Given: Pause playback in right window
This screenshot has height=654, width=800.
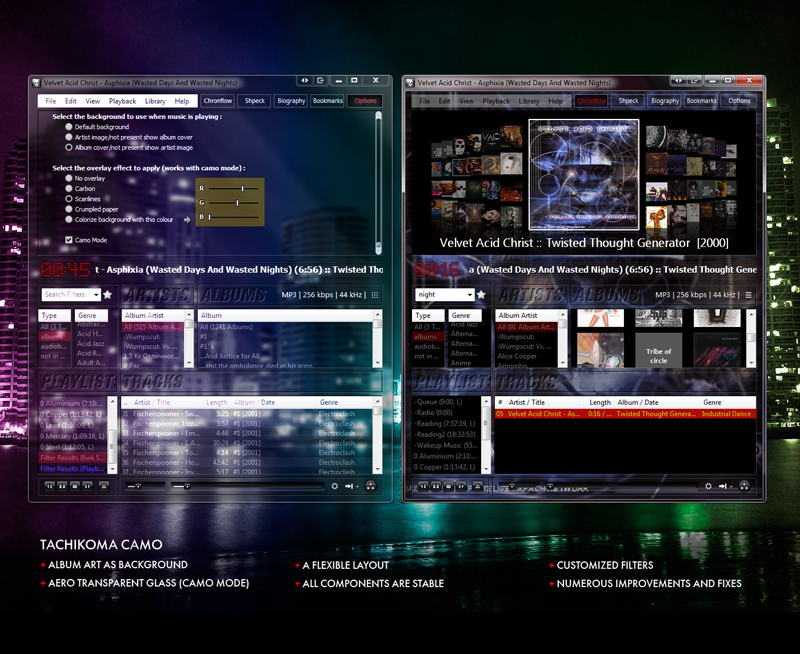Looking at the screenshot, I should pos(436,486).
